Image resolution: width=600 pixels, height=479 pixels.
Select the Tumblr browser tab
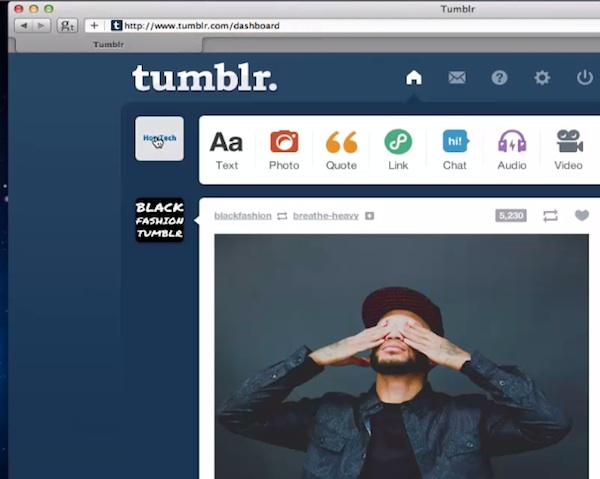coord(108,44)
